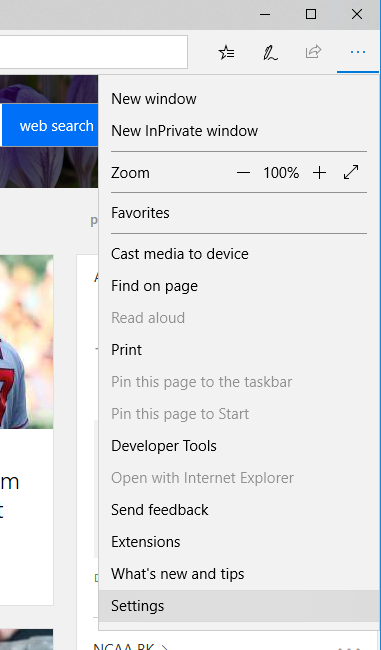
Task: Click the 100% zoom level value
Action: 281,173
